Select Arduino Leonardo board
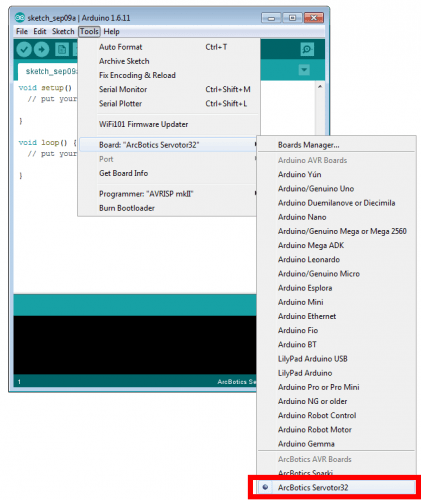Viewport: 421px width, 500px height. pos(337,260)
